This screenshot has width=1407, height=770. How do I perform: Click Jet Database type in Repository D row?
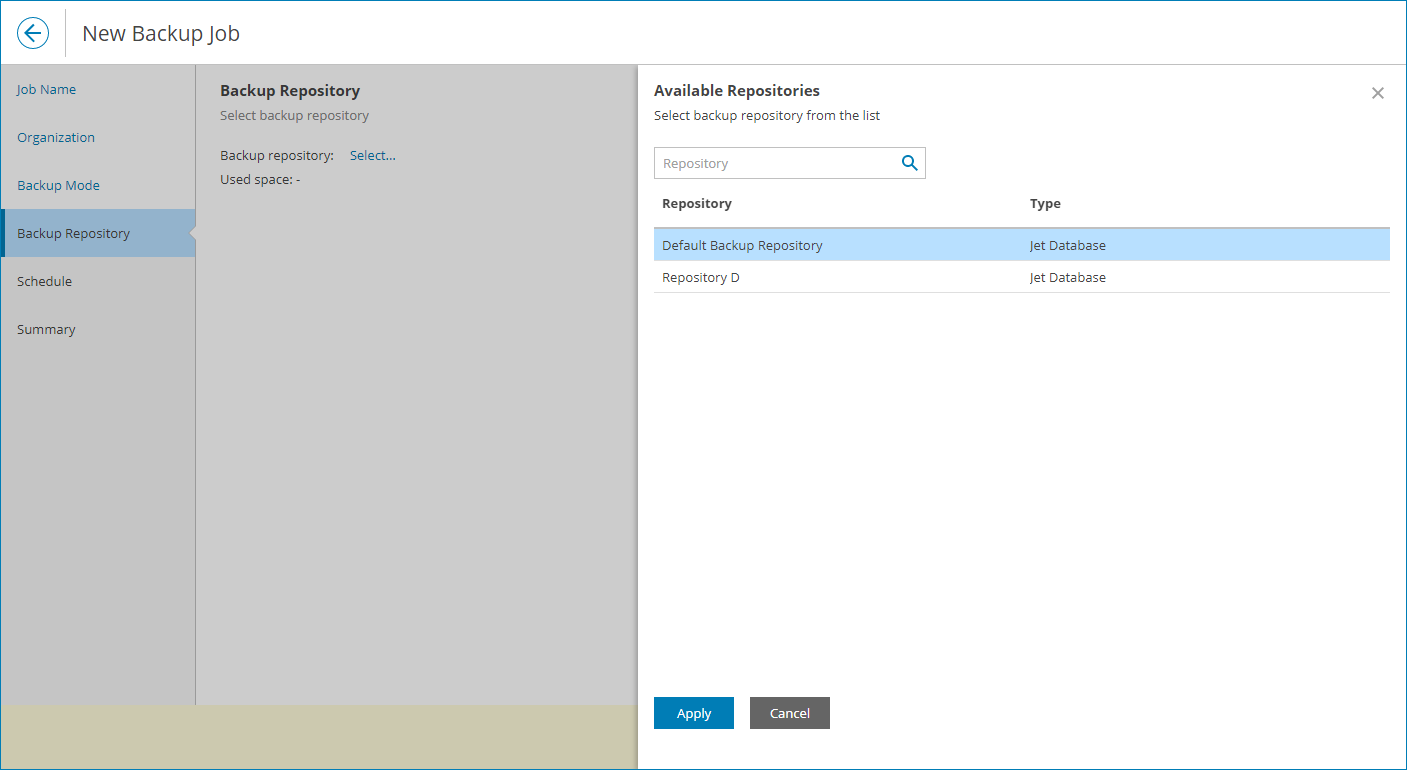1067,277
